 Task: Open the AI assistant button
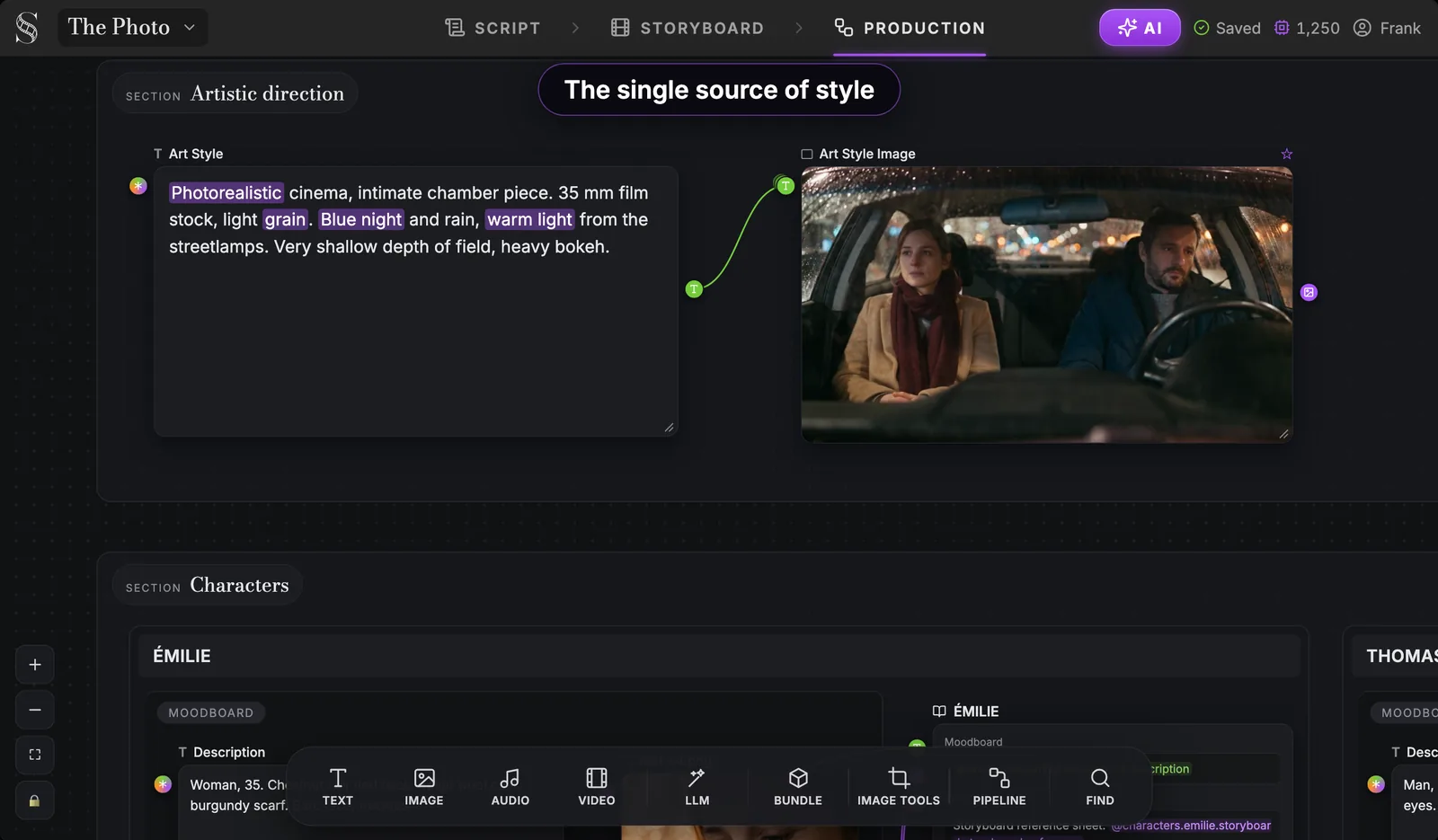[x=1140, y=28]
